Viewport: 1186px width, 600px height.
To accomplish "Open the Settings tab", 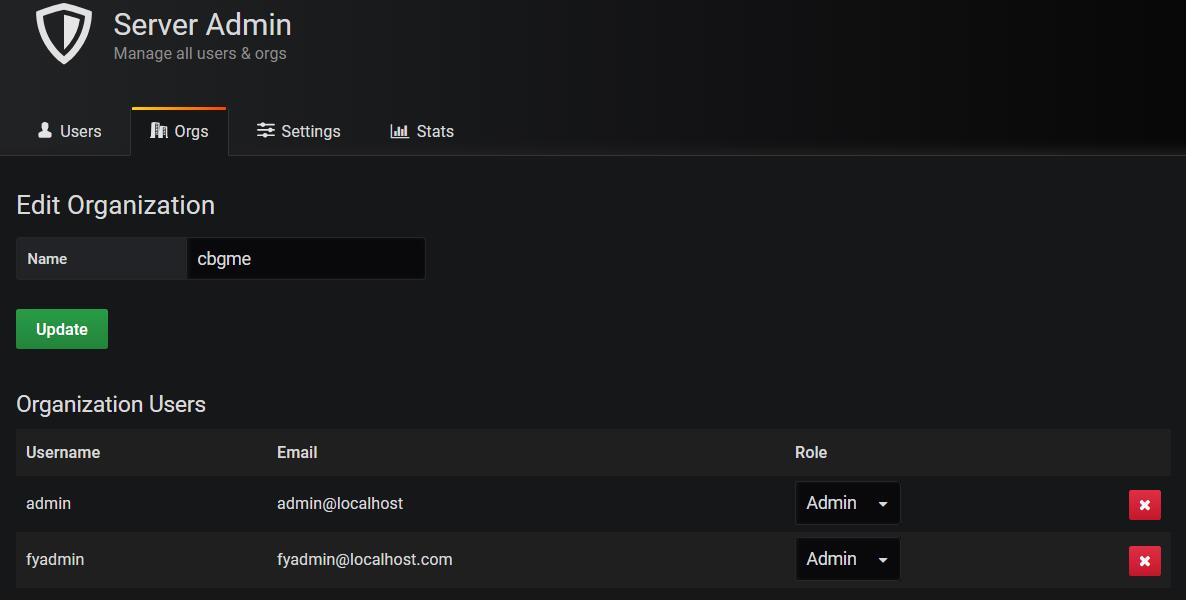I will 298,131.
